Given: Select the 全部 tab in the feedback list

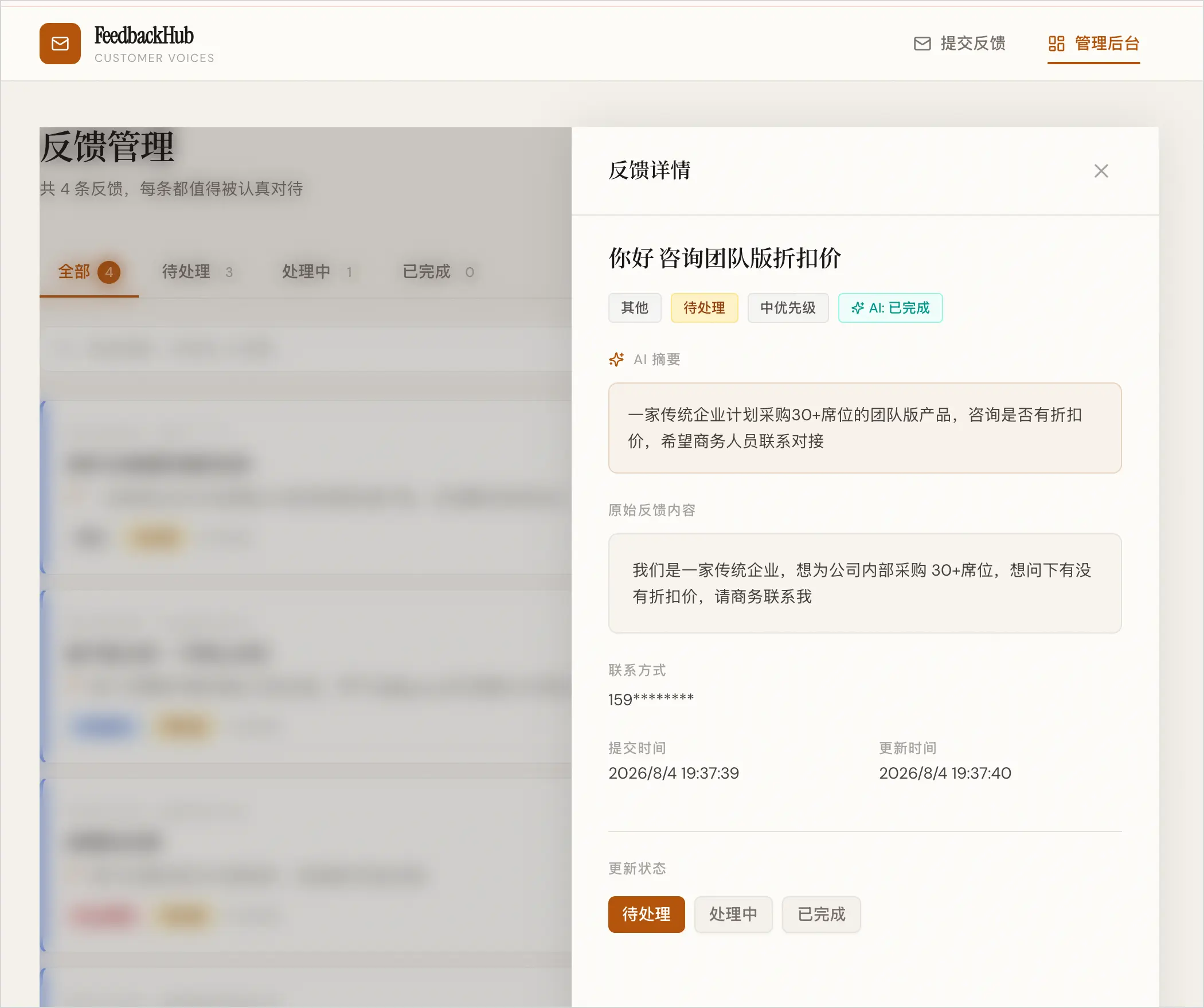Looking at the screenshot, I should (x=89, y=272).
